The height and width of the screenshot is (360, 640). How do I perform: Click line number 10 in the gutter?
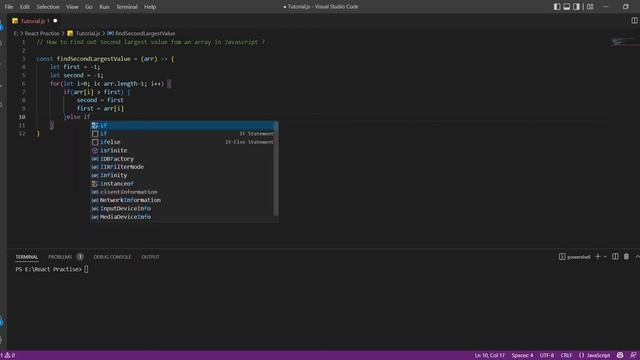22,117
